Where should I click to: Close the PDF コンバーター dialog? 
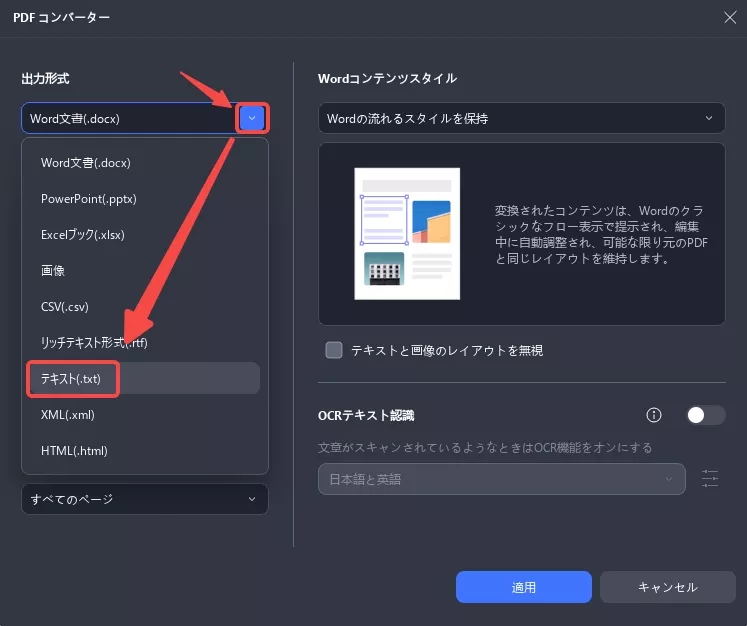(730, 18)
